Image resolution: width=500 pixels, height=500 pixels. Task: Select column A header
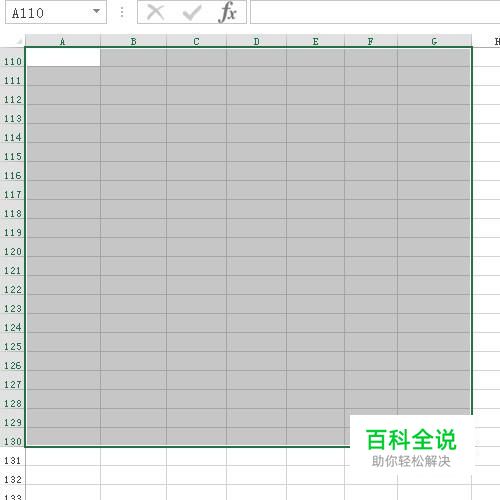63,41
